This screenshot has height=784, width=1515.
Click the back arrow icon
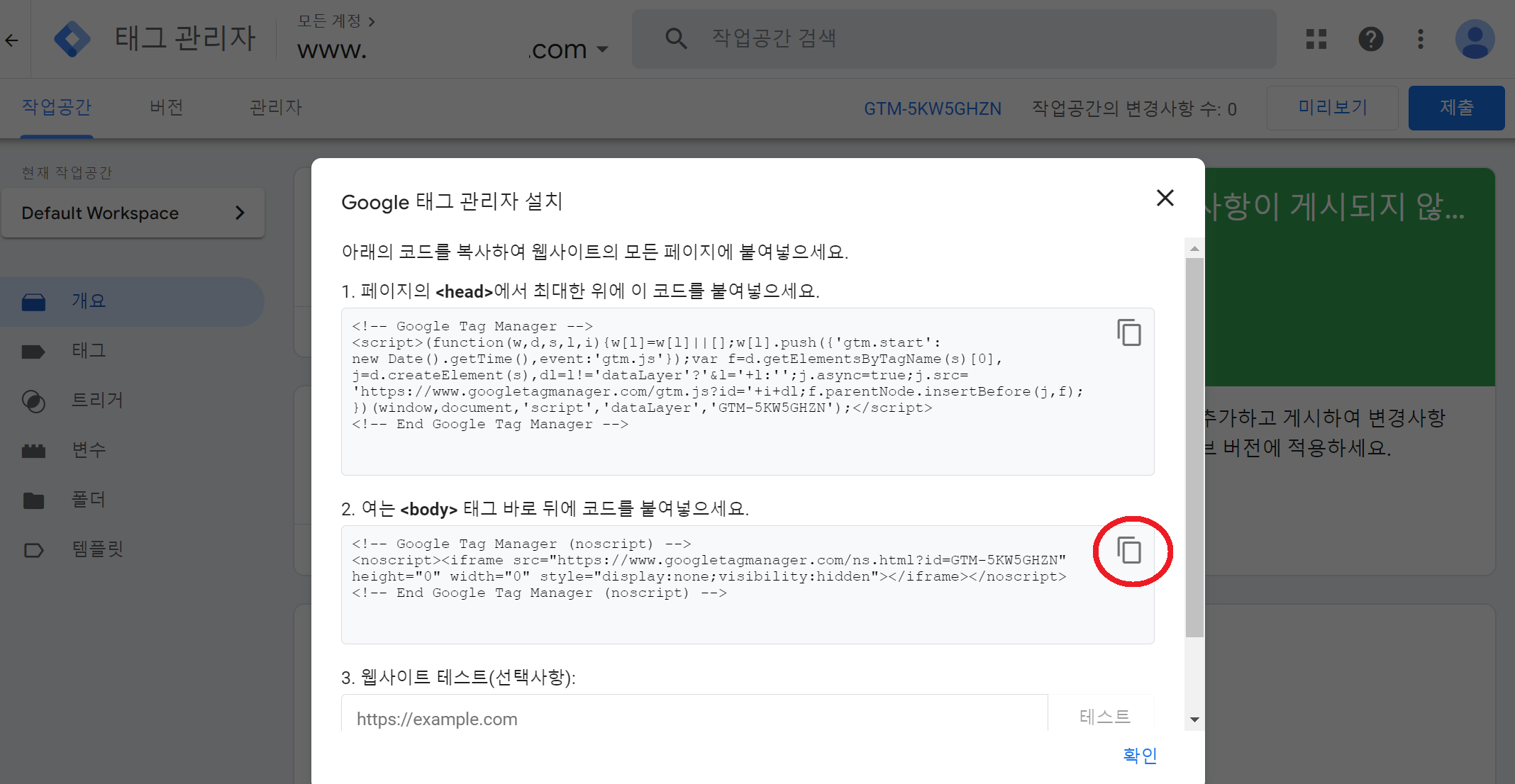[12, 40]
